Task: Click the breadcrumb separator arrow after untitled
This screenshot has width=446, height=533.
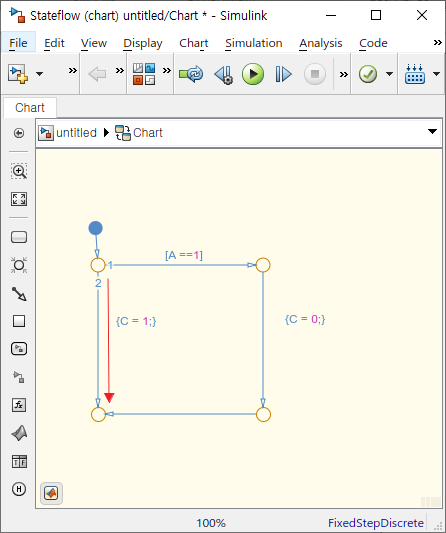Action: pos(106,133)
